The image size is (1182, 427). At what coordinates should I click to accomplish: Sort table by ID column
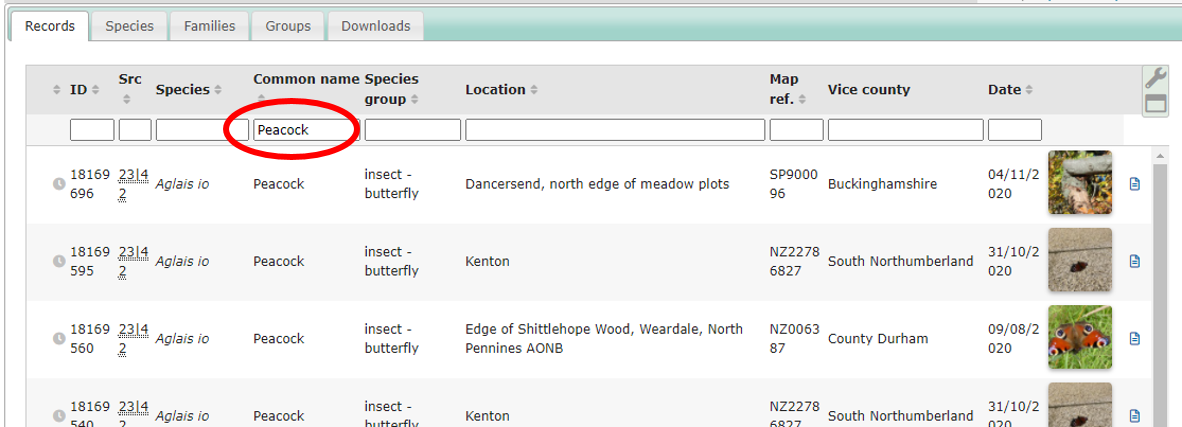point(78,90)
